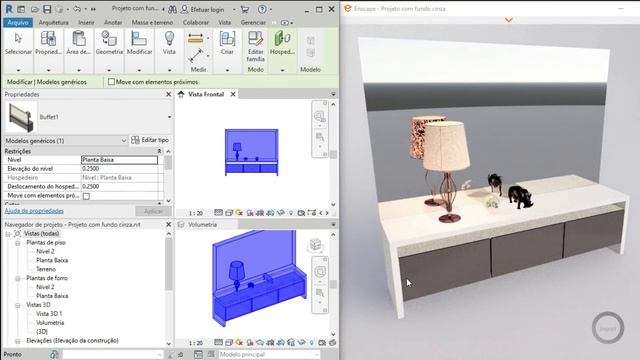Click the Save disk icon
640x360 pixels.
click(47, 9)
